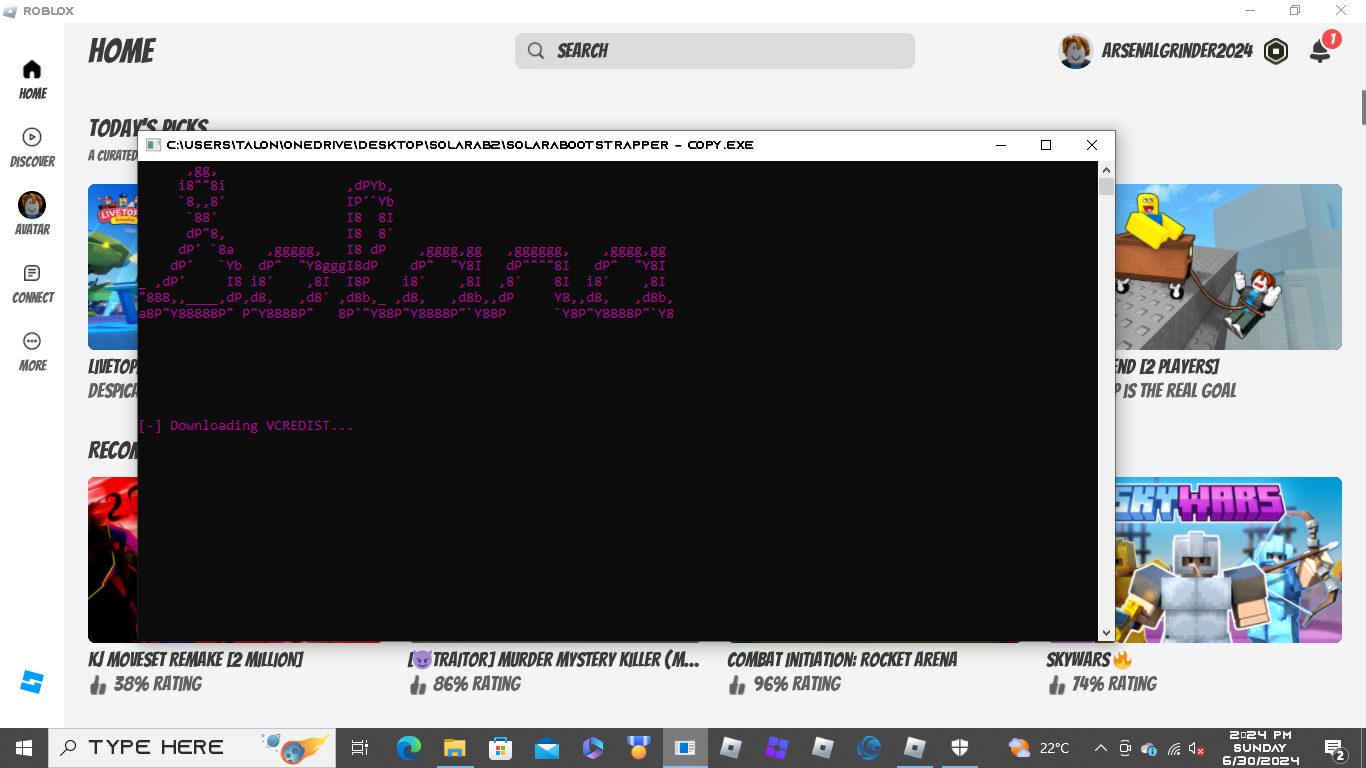The image size is (1366, 768).
Task: Go to Home in the Roblox sidebar
Action: point(32,80)
